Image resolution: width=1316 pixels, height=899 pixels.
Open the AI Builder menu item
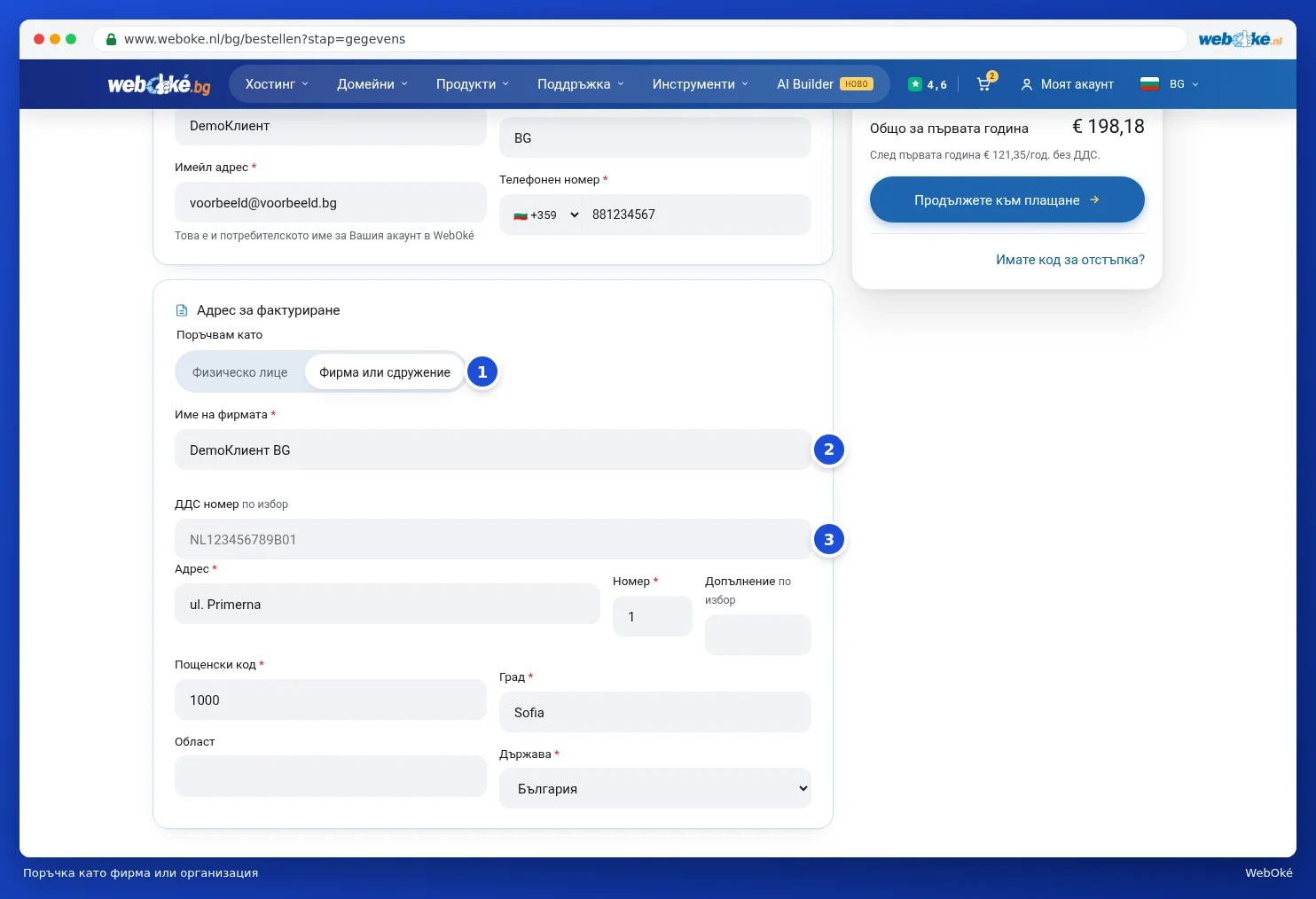pyautogui.click(x=825, y=84)
